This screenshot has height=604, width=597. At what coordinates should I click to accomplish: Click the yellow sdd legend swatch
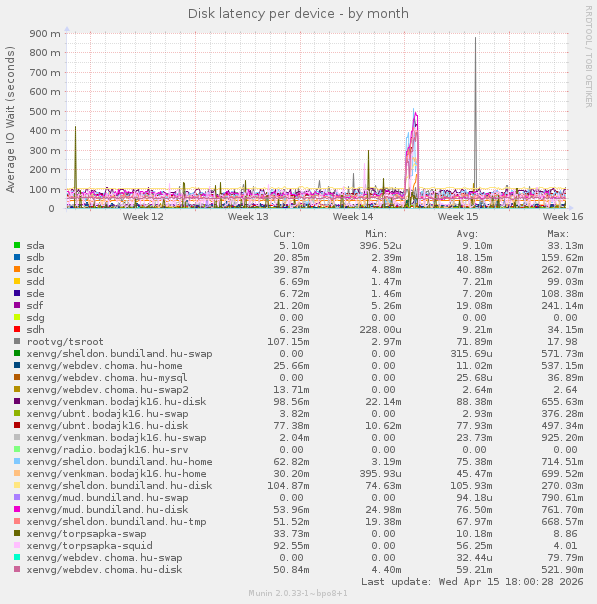click(x=17, y=281)
